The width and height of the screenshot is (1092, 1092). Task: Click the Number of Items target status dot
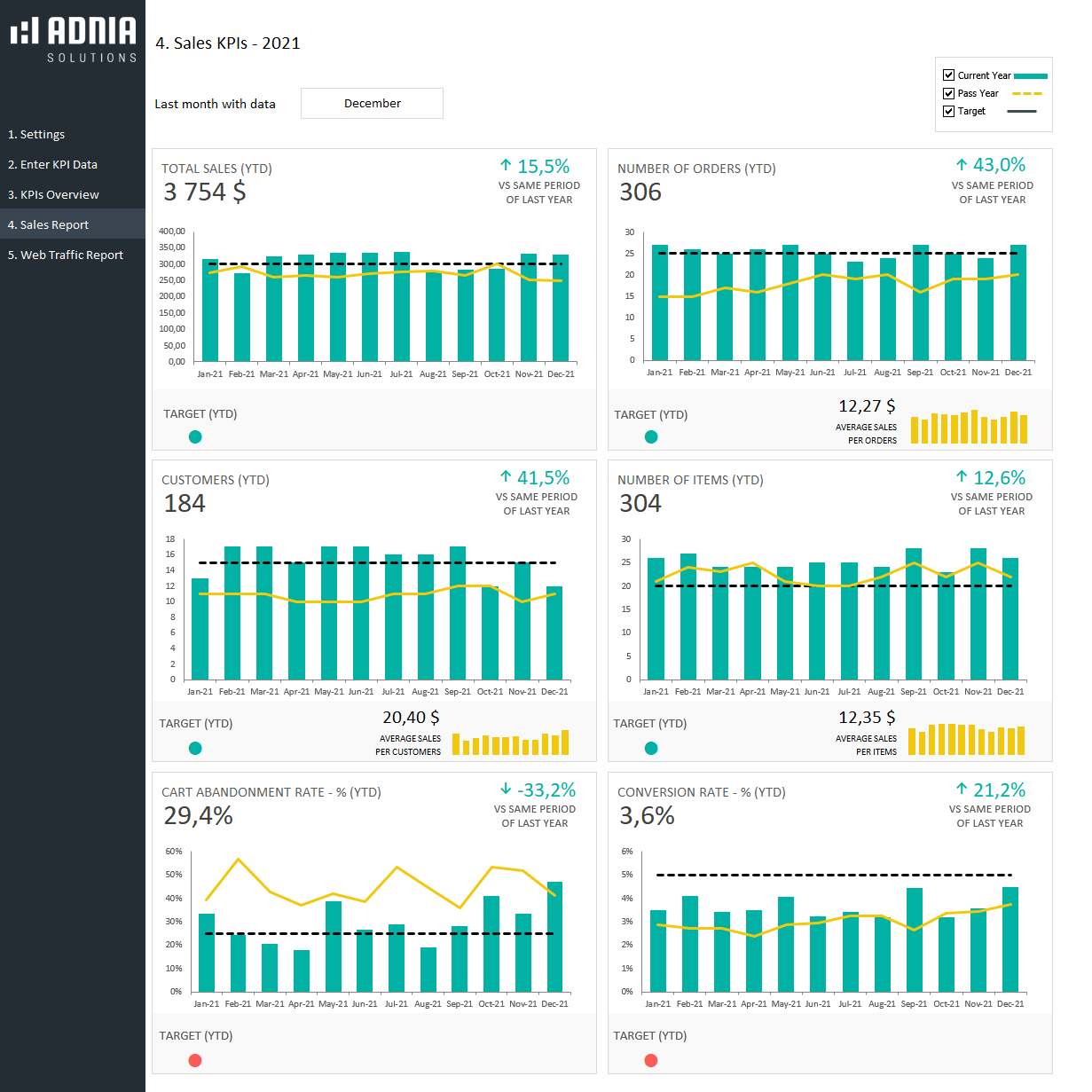[x=651, y=748]
